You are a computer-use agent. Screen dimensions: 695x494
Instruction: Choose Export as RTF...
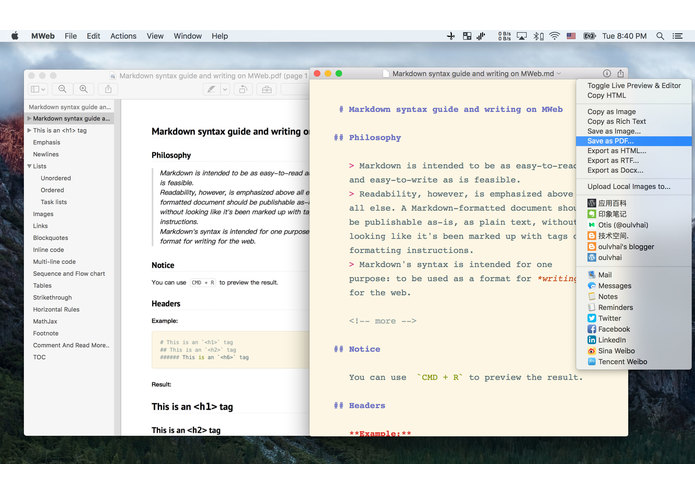[633, 160]
